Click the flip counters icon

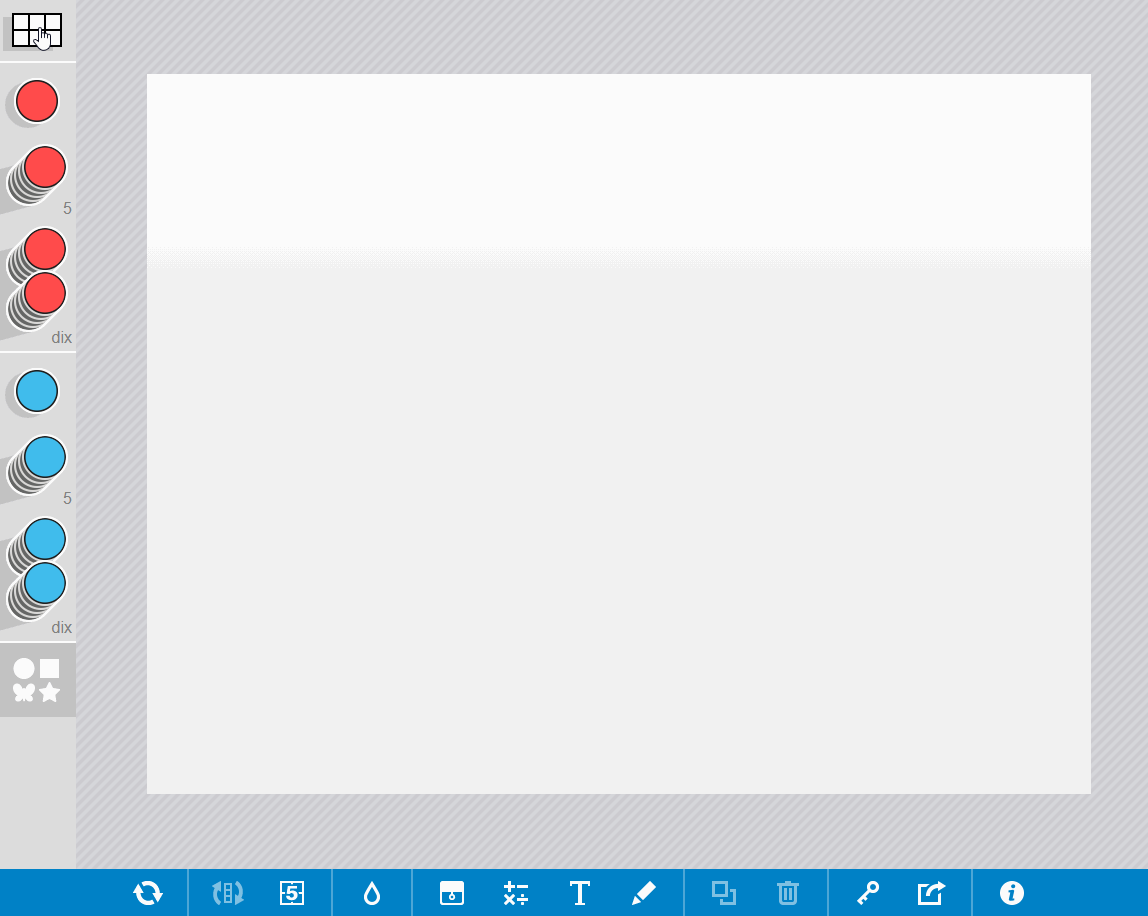click(228, 893)
